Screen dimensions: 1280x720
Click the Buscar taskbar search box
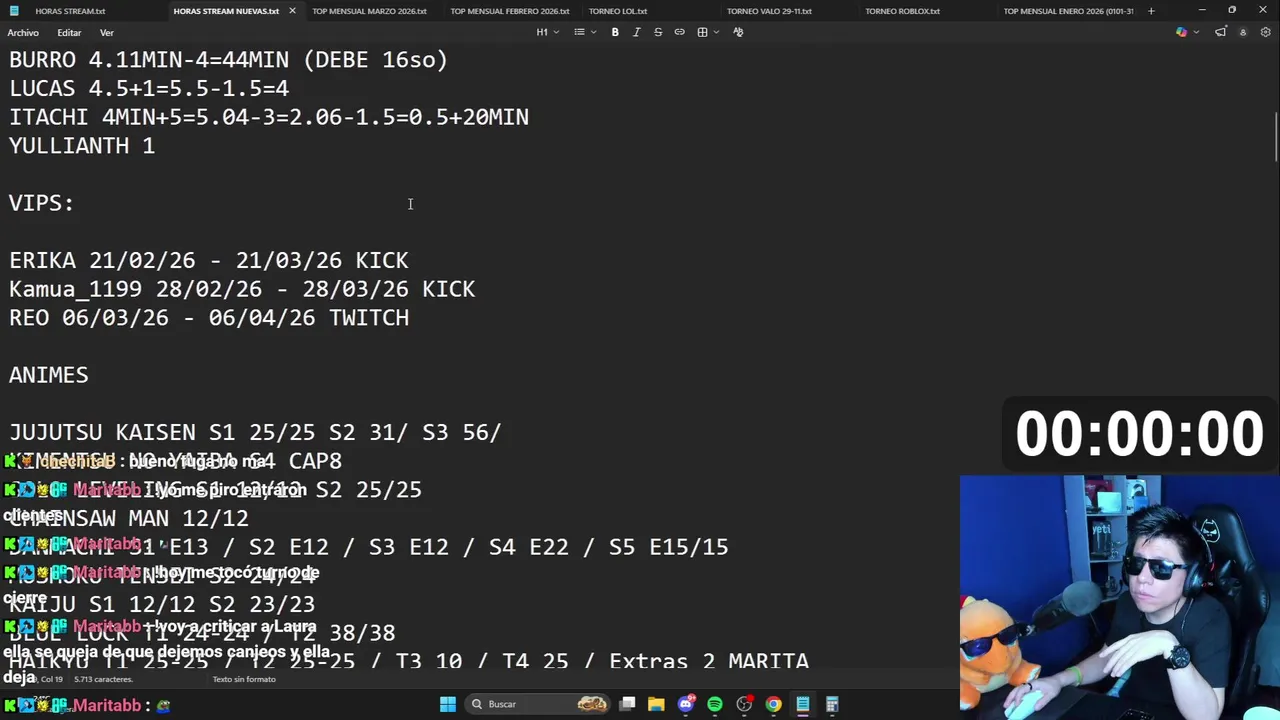point(538,704)
